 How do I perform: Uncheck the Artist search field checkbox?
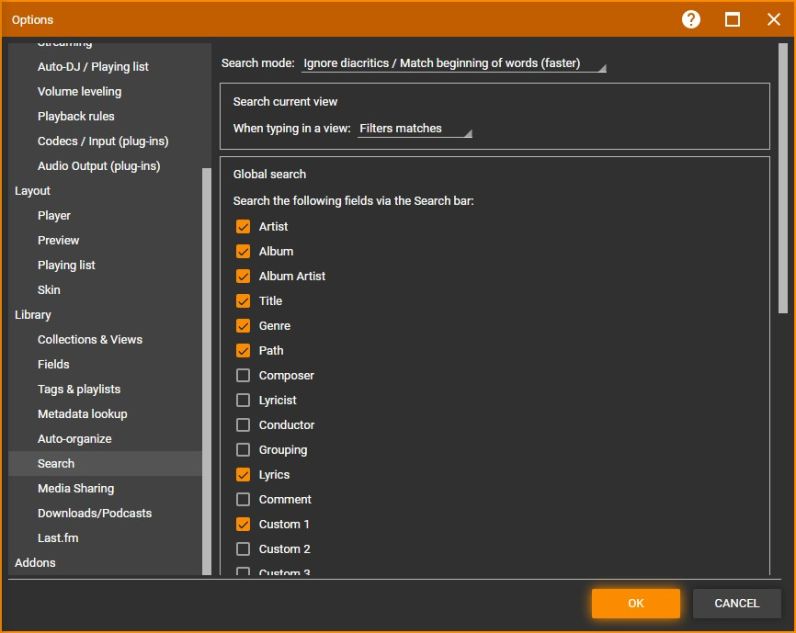[x=243, y=227]
